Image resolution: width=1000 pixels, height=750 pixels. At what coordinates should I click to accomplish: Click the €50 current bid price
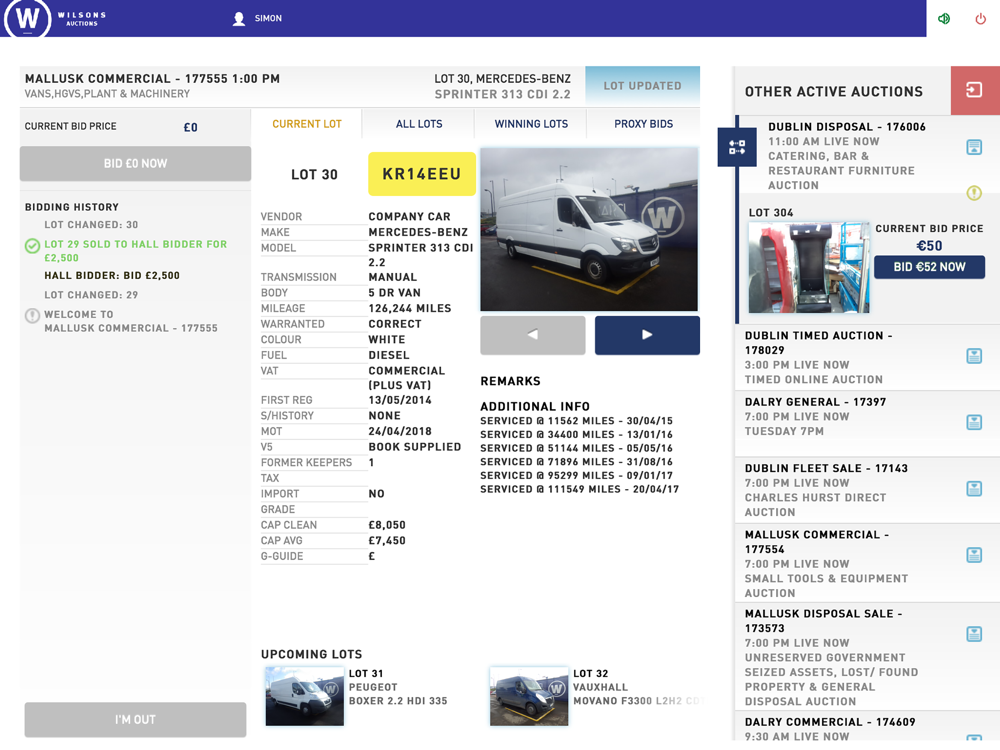pos(929,246)
